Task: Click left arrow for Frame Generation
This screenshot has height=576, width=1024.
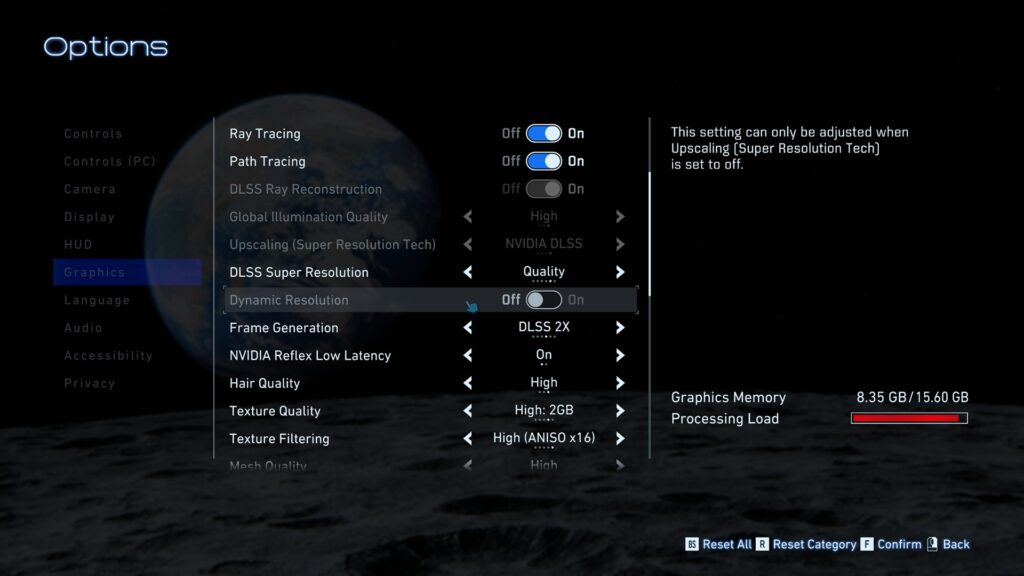Action: (x=468, y=328)
